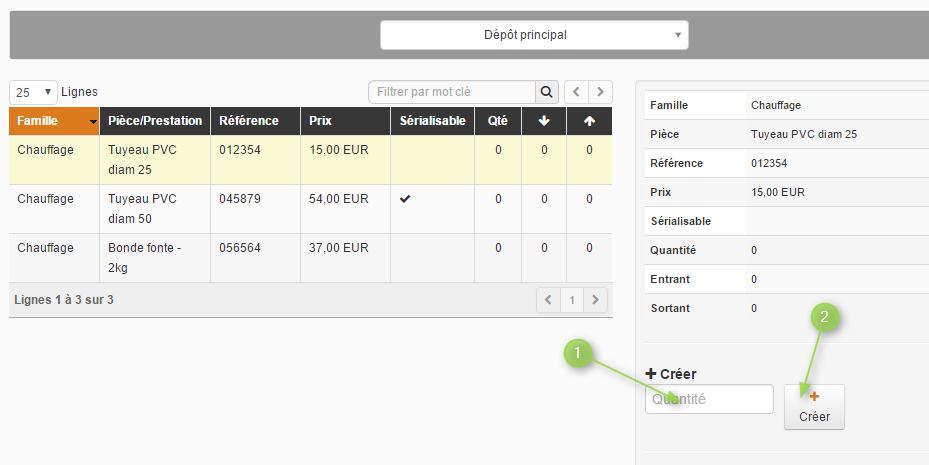Click the Sortant label in detail panel
The height and width of the screenshot is (465, 929).
[x=670, y=308]
